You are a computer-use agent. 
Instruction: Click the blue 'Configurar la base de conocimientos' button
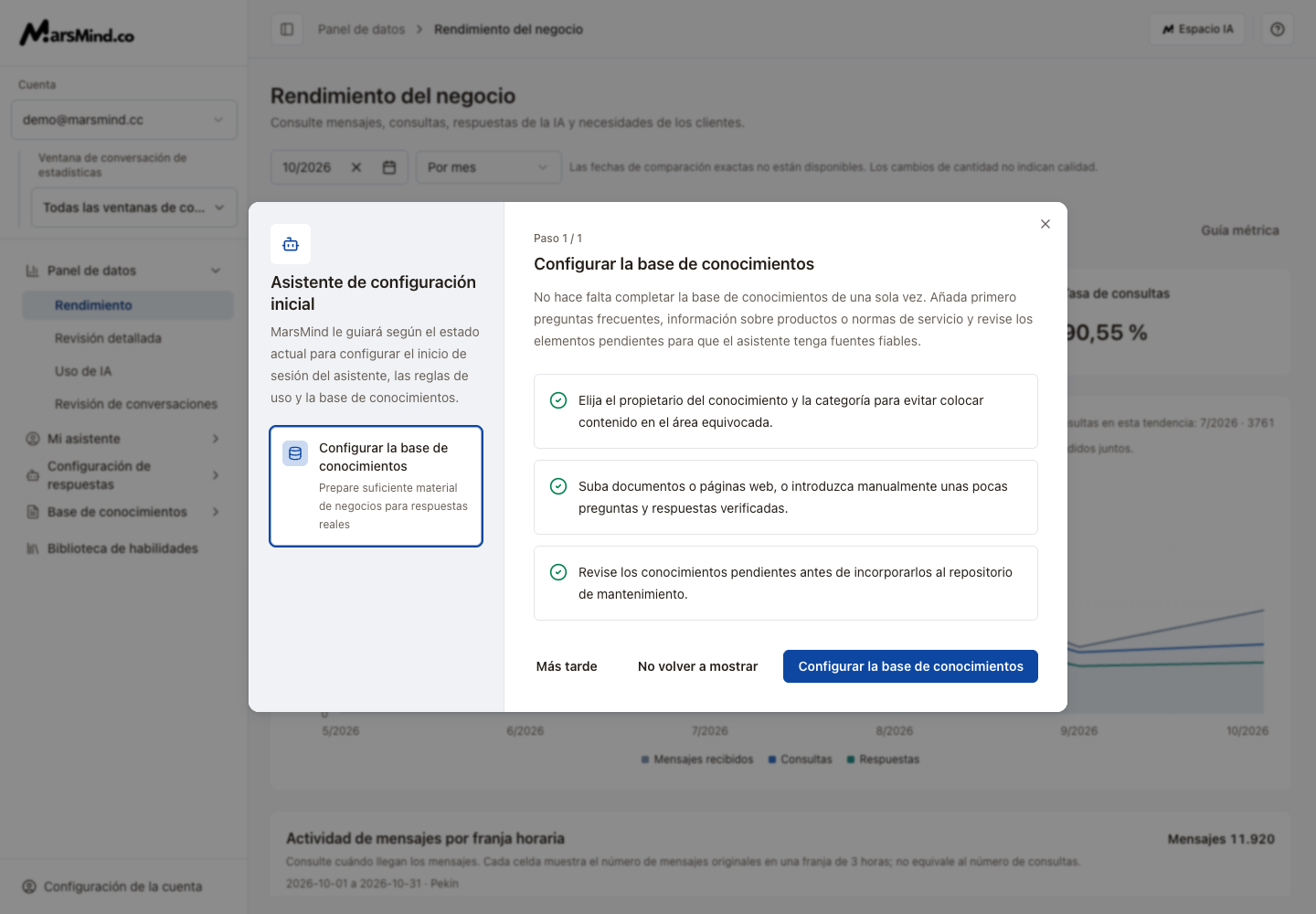point(910,666)
